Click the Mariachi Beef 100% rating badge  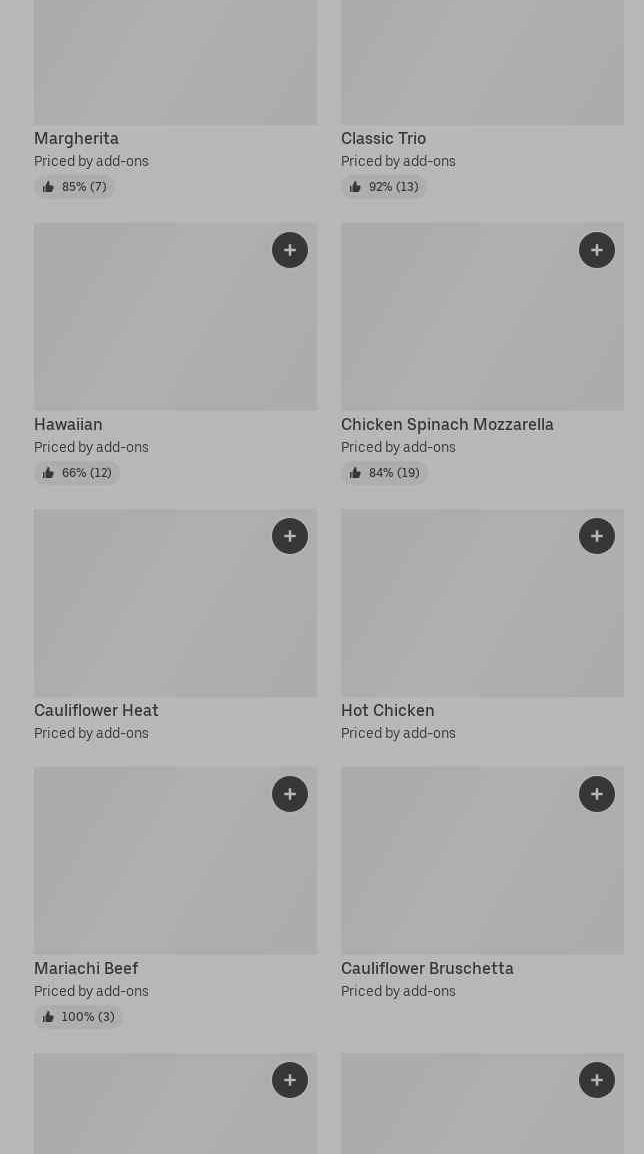coord(78,1017)
